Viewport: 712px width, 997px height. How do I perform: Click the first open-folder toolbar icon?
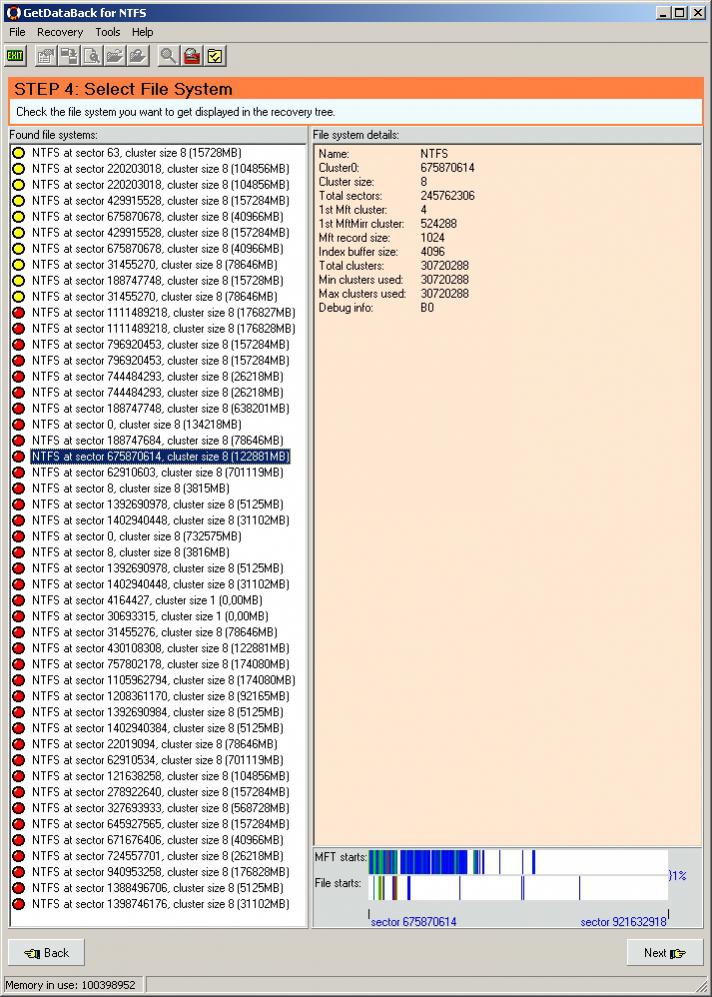point(115,56)
